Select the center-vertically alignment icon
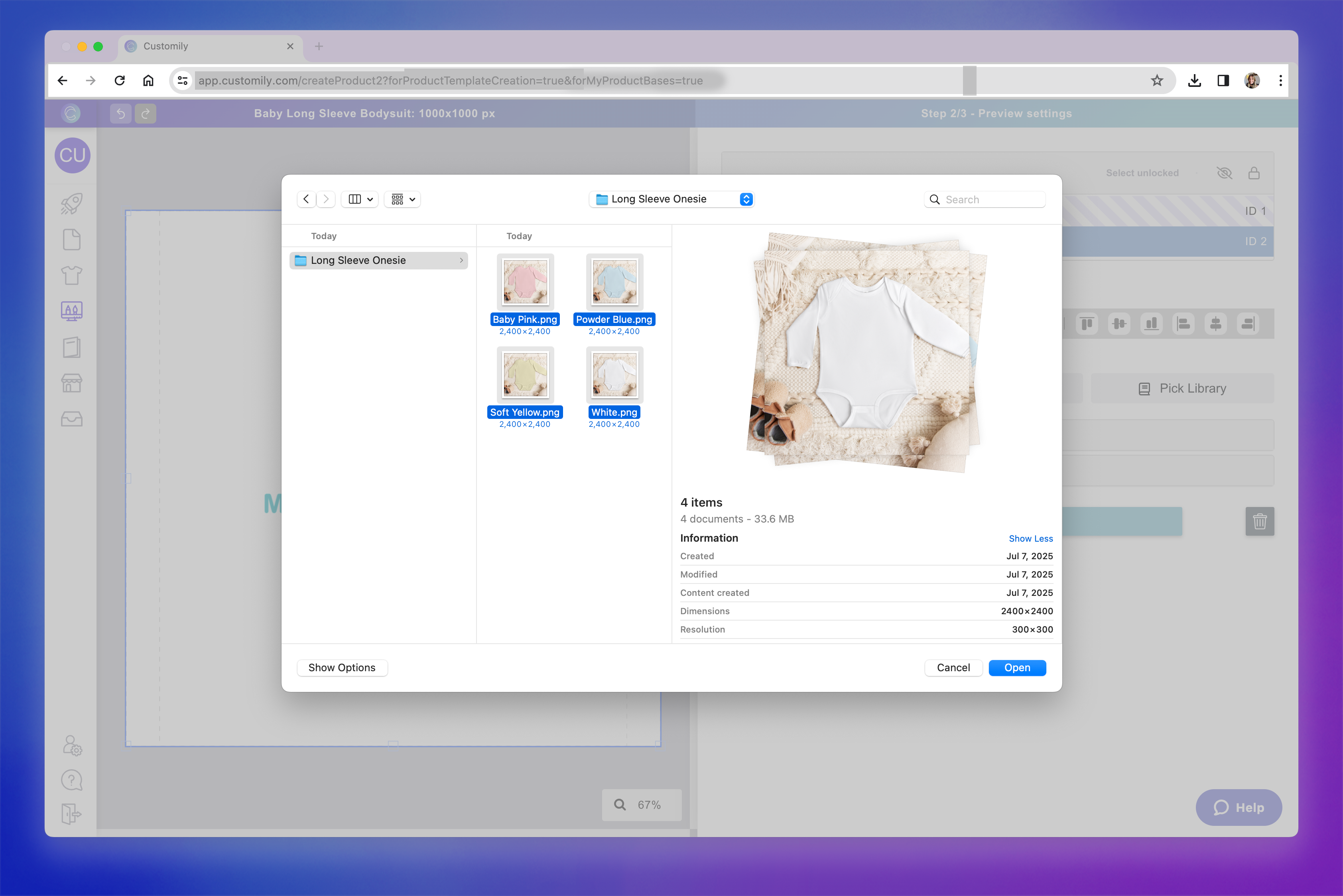This screenshot has height=896, width=1343. (x=1119, y=323)
